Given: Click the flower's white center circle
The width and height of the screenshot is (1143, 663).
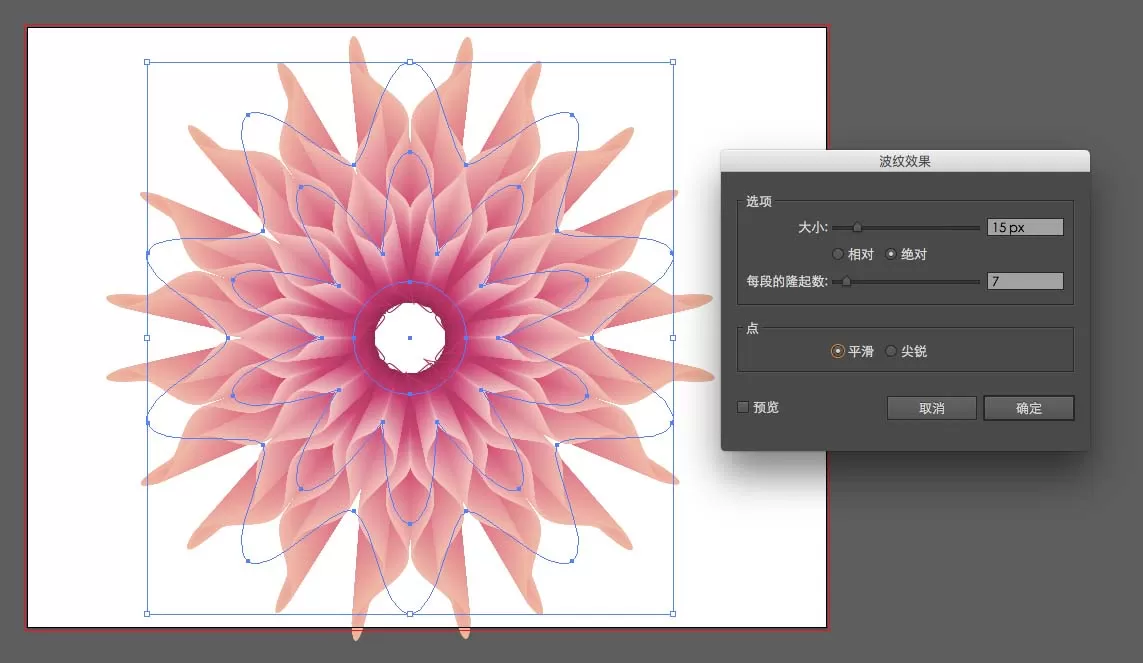Looking at the screenshot, I should coord(410,338).
